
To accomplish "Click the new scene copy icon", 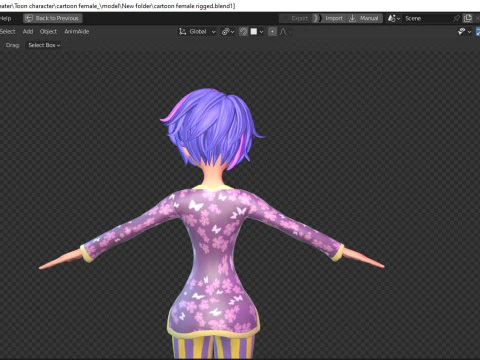I will click(467, 18).
